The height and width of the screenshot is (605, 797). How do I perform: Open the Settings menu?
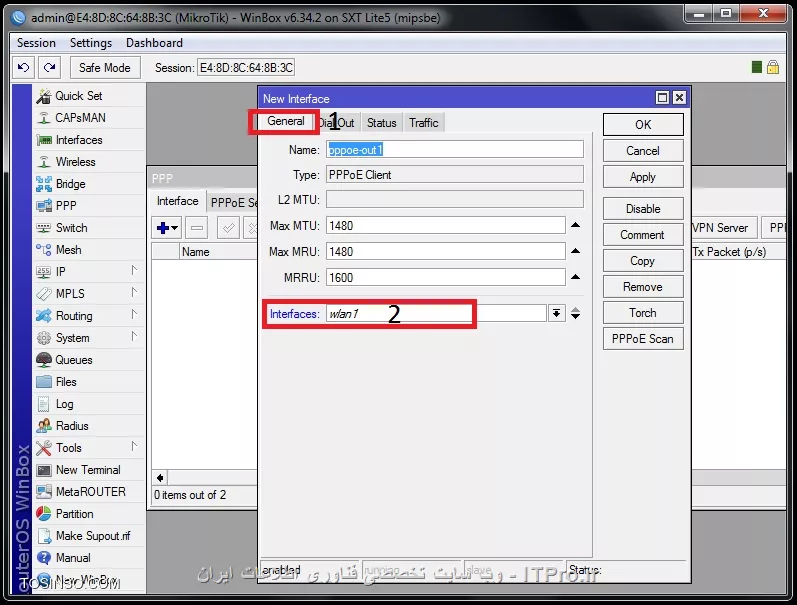click(x=90, y=43)
